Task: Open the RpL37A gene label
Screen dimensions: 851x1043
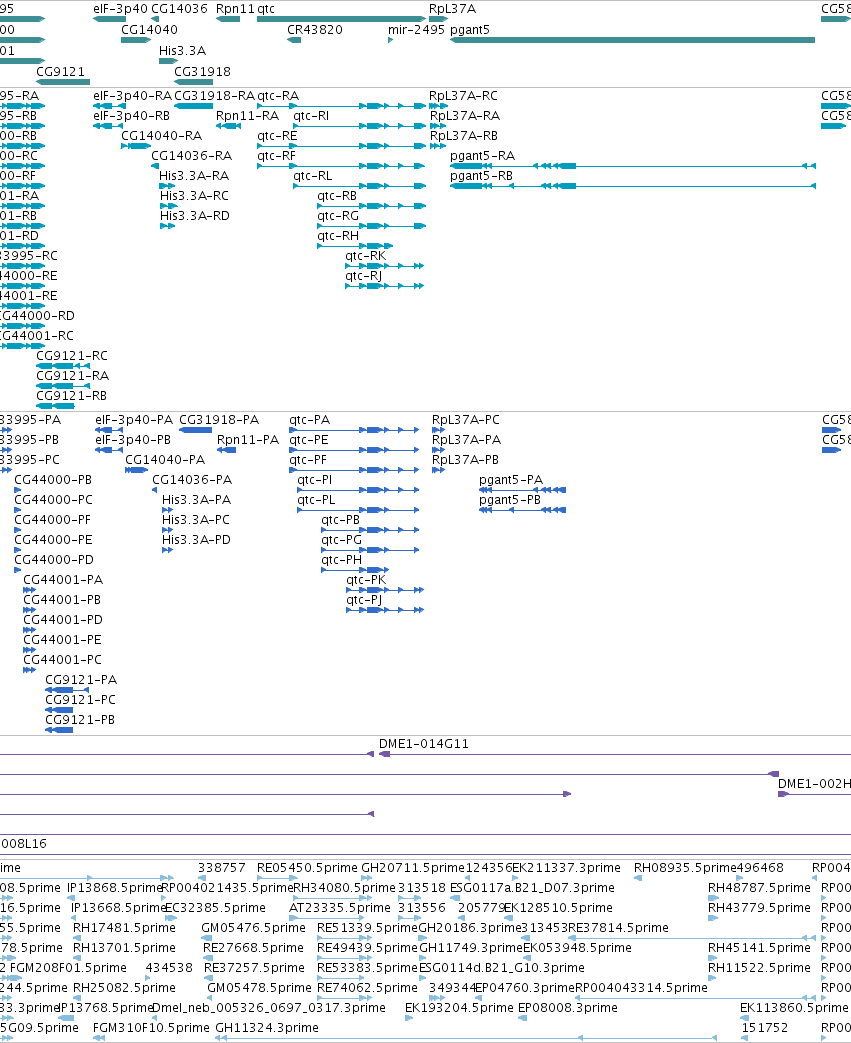Action: (452, 9)
